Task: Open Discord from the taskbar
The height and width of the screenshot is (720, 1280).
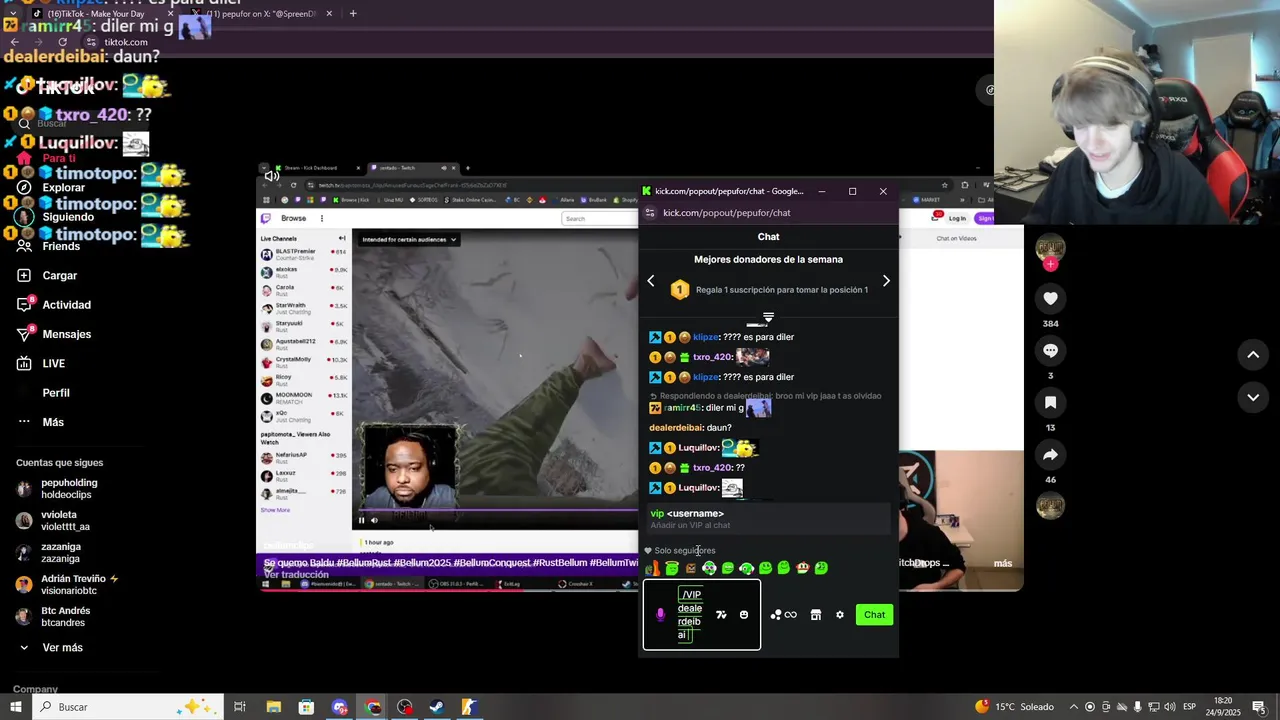Action: point(340,707)
